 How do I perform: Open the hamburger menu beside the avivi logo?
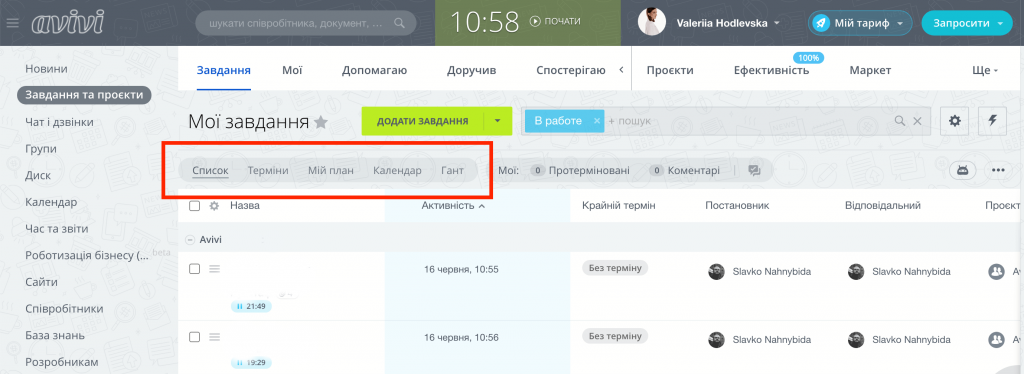[x=13, y=23]
